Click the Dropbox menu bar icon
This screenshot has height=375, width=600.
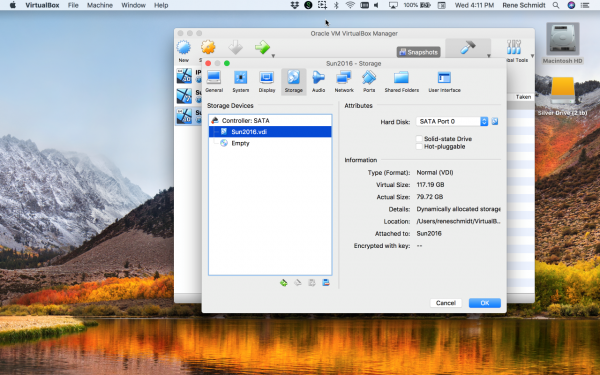[295, 5]
